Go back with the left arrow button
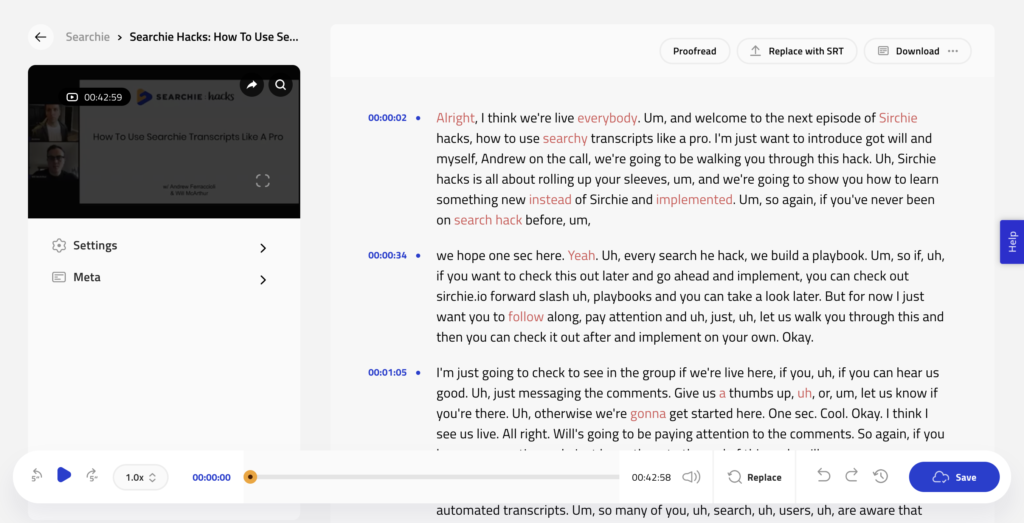This screenshot has height=523, width=1024. pos(40,37)
